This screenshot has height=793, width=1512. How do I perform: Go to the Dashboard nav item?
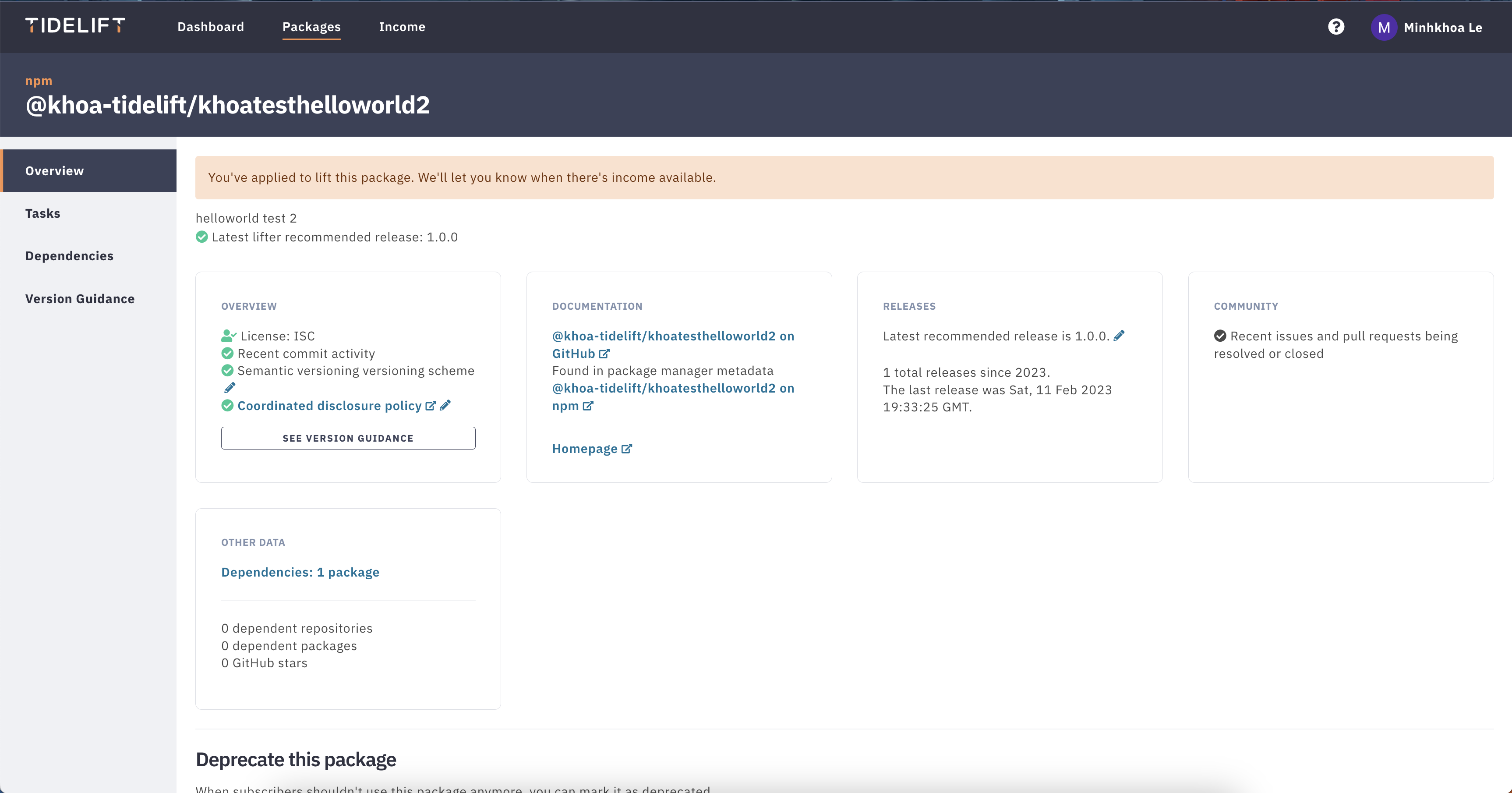[211, 27]
